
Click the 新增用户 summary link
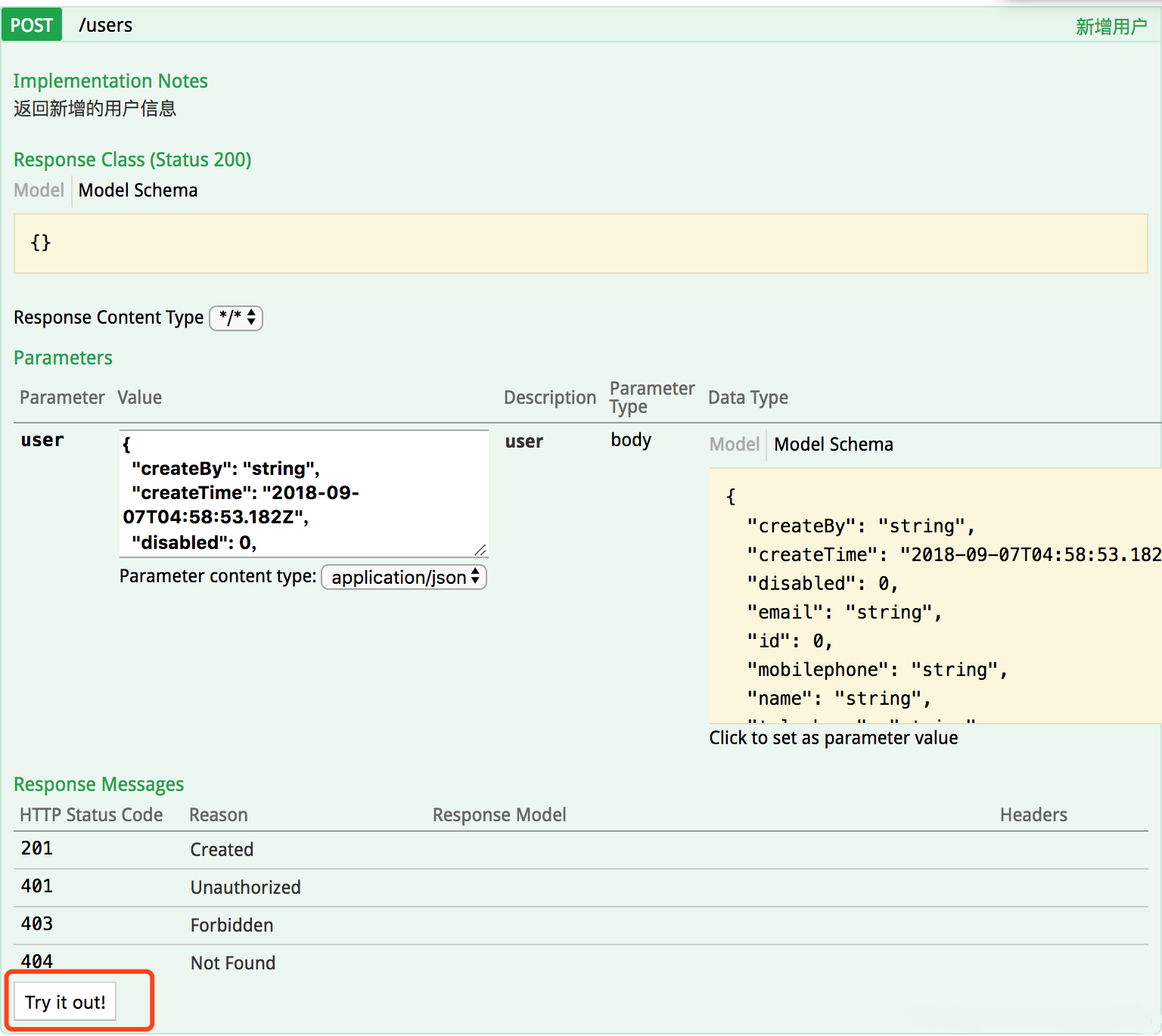pos(1111,27)
